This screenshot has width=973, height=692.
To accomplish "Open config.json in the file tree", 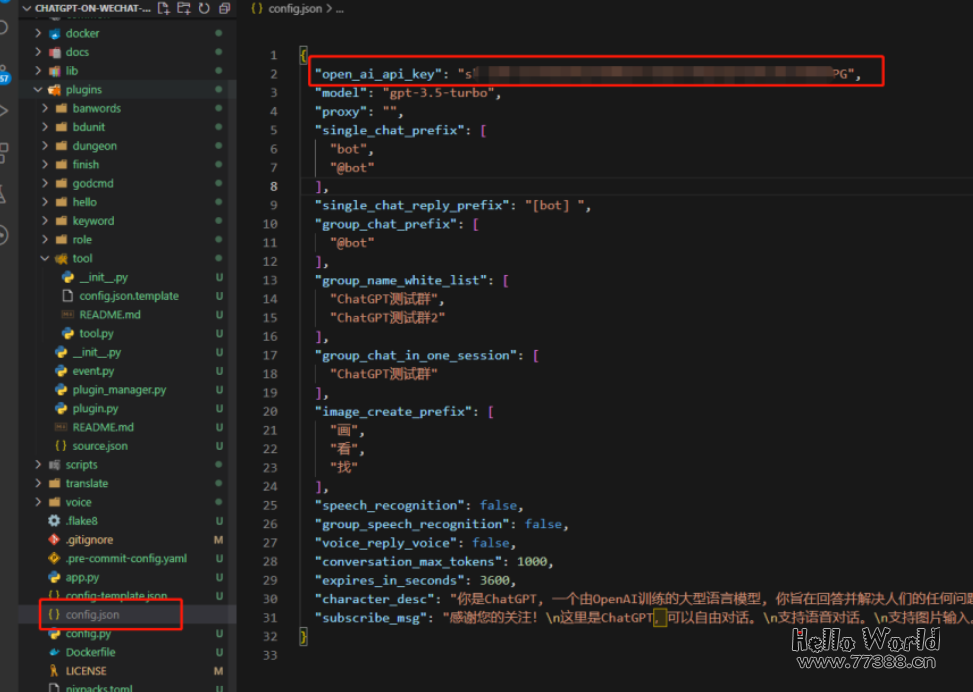I will [92, 614].
